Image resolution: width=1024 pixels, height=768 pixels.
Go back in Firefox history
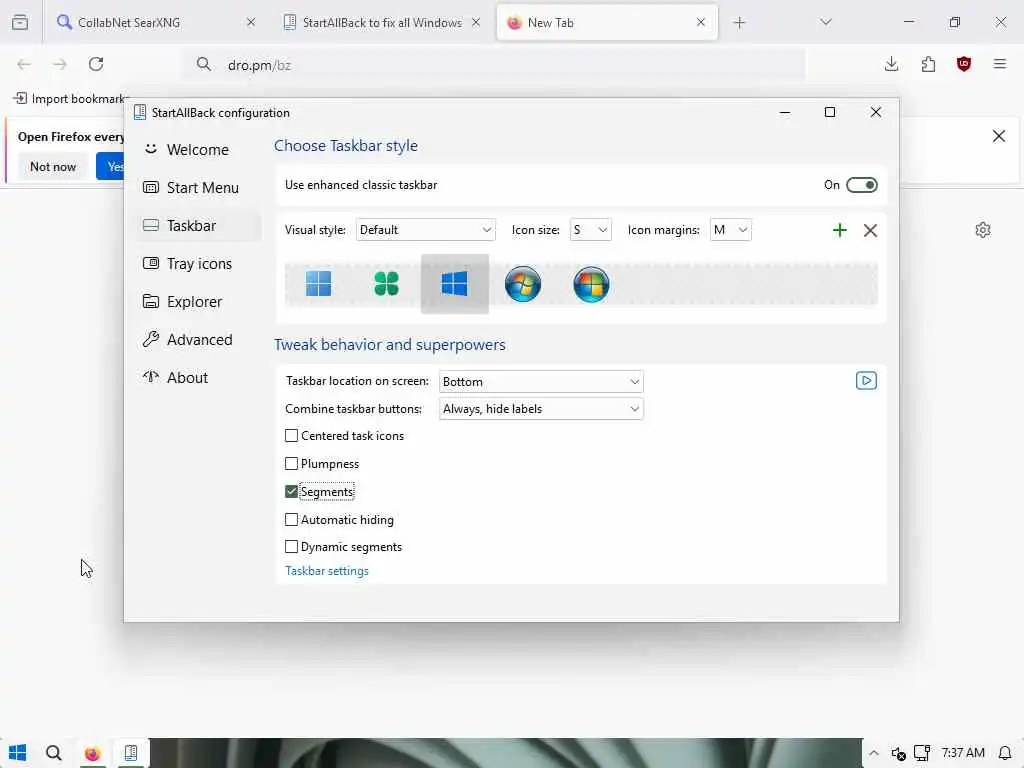[24, 64]
